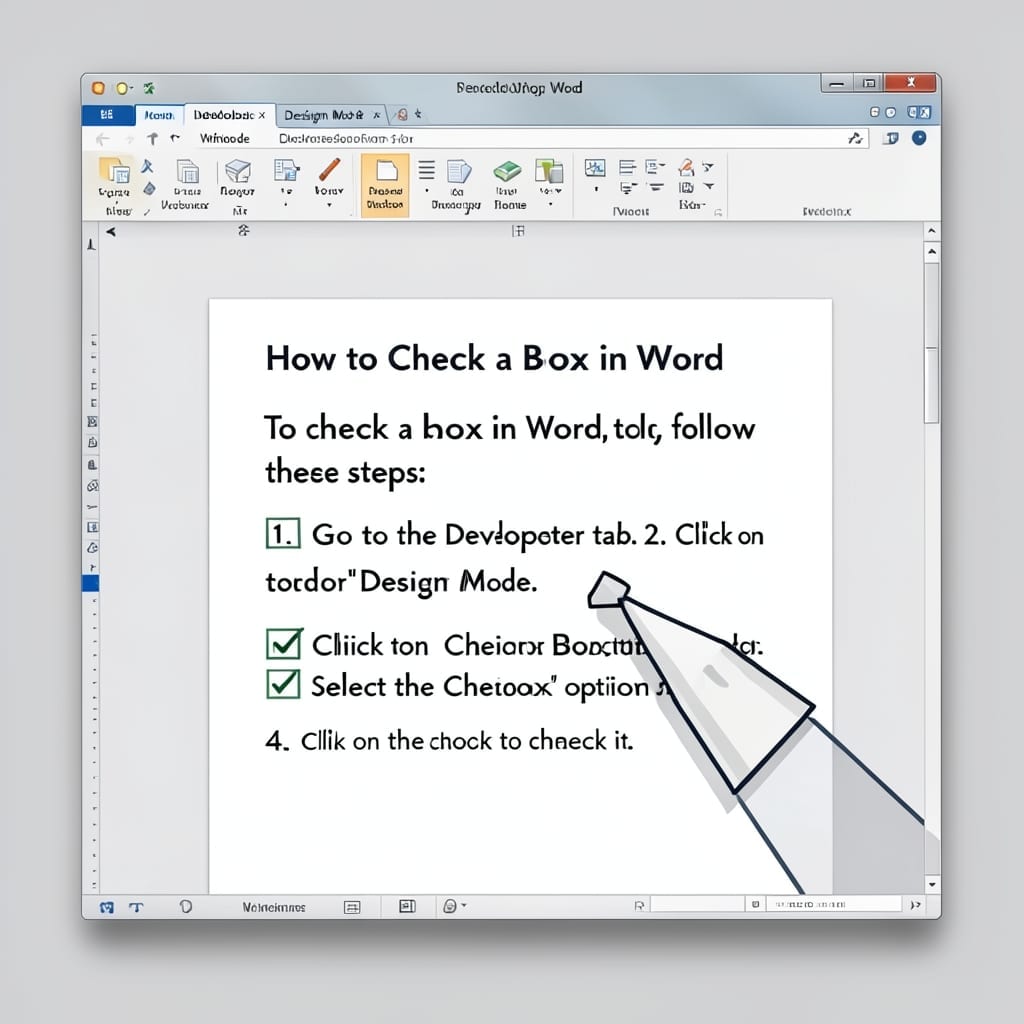
Task: Click the up arrow in the navigation bar
Action: (153, 138)
